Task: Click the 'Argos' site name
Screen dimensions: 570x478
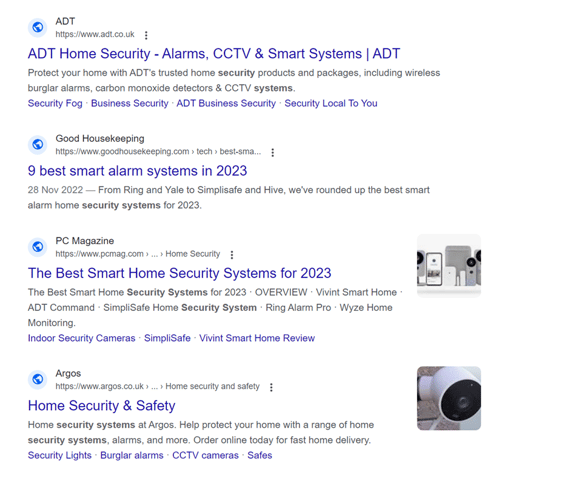Action: (68, 373)
